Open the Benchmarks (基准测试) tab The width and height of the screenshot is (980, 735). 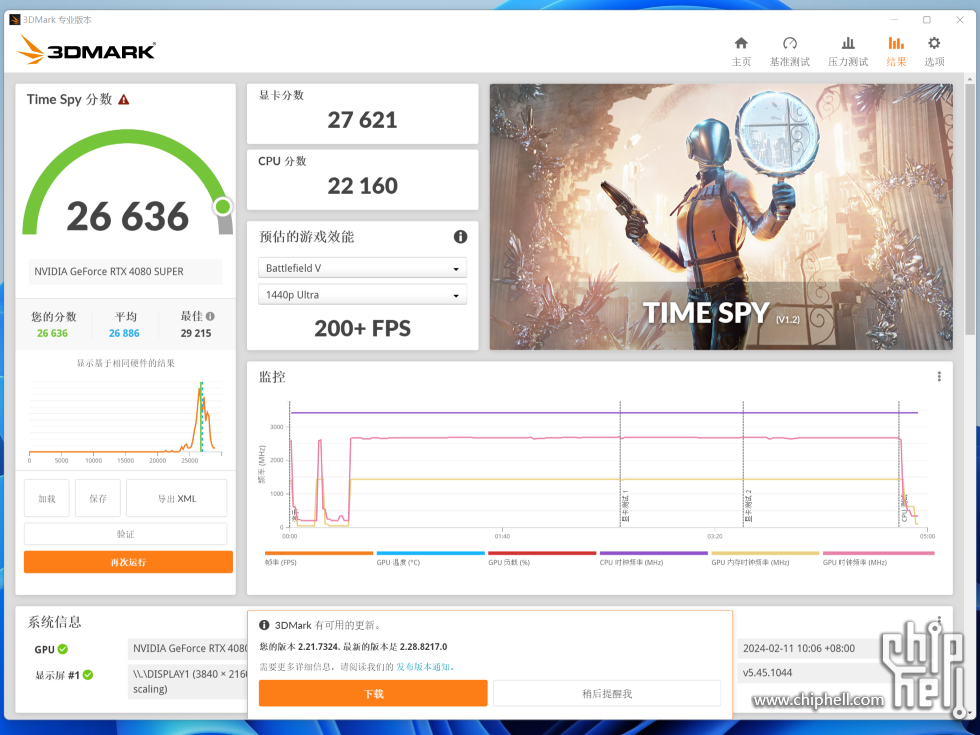pos(789,51)
